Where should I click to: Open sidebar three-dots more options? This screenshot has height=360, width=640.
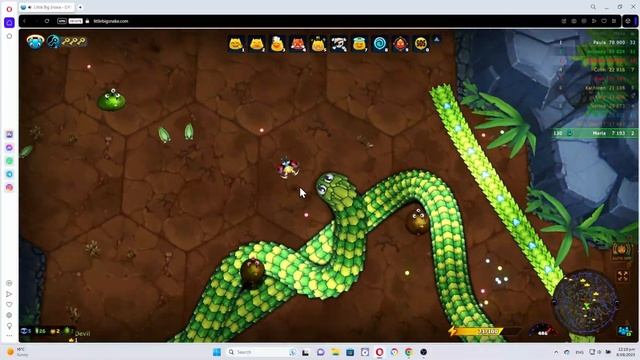point(9,336)
